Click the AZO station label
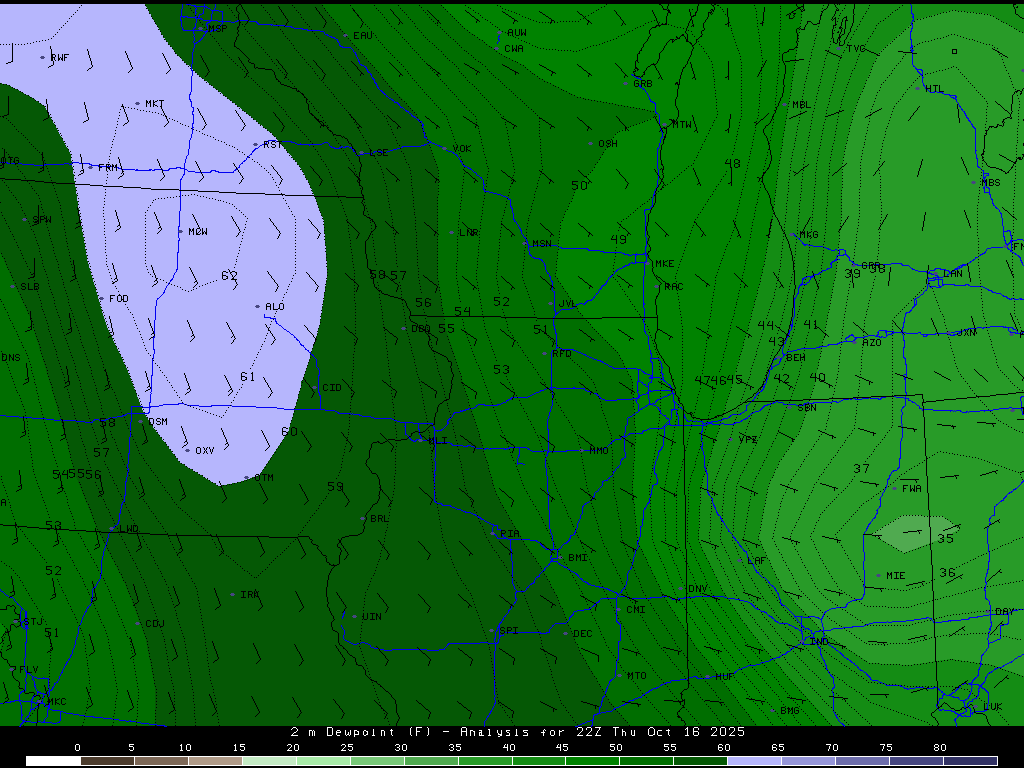Image resolution: width=1024 pixels, height=768 pixels. coord(872,342)
